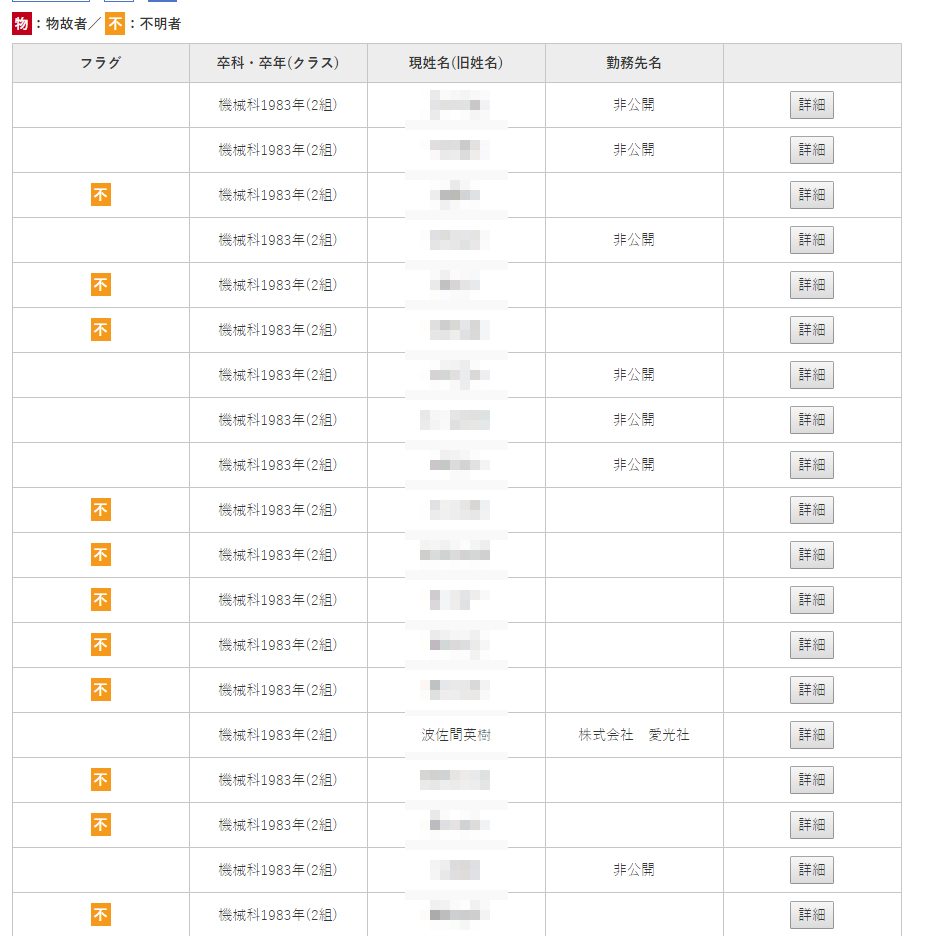
Task: Click the 不 flag icon in third row
Action: point(101,195)
